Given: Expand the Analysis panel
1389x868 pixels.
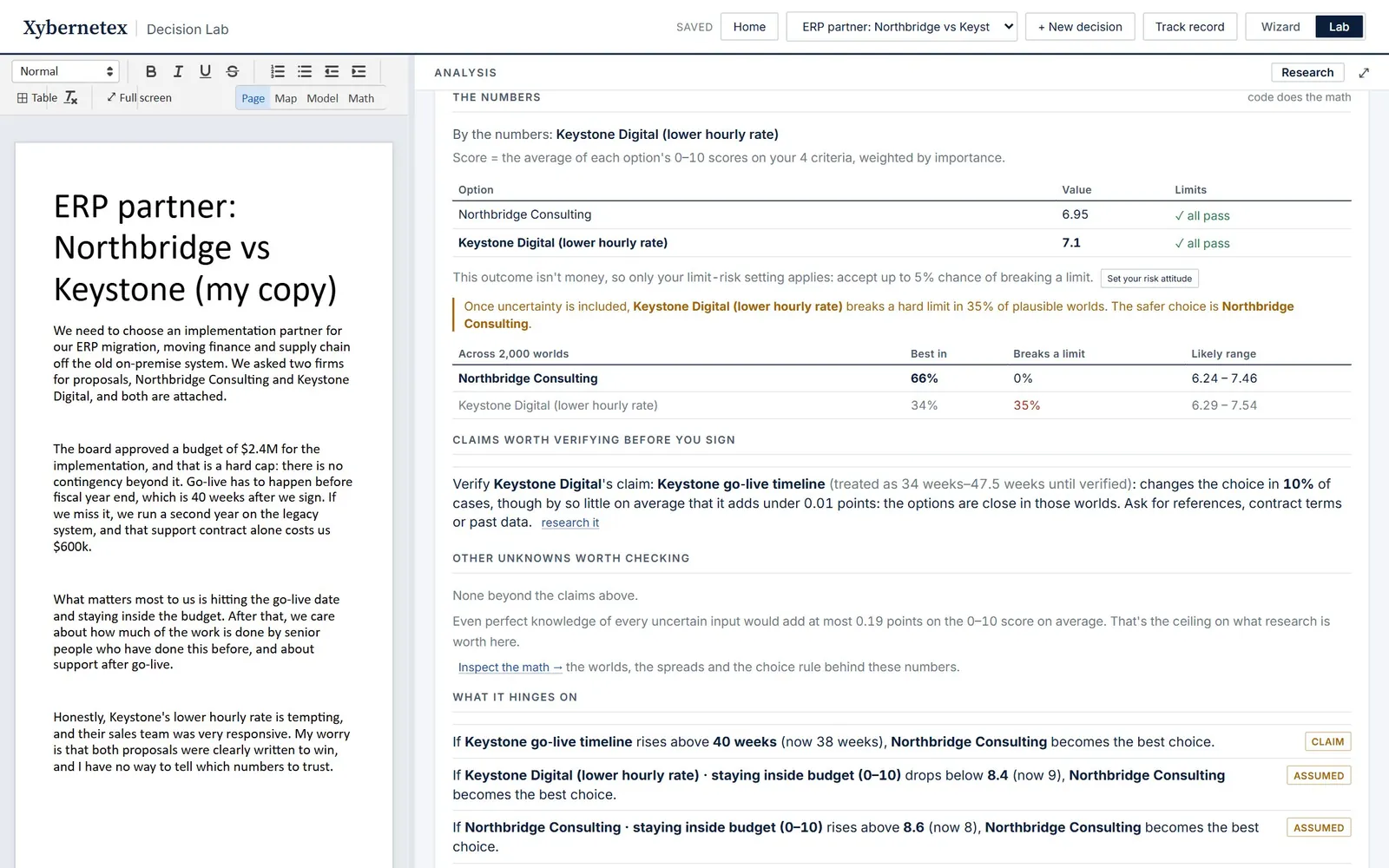Looking at the screenshot, I should (1364, 73).
